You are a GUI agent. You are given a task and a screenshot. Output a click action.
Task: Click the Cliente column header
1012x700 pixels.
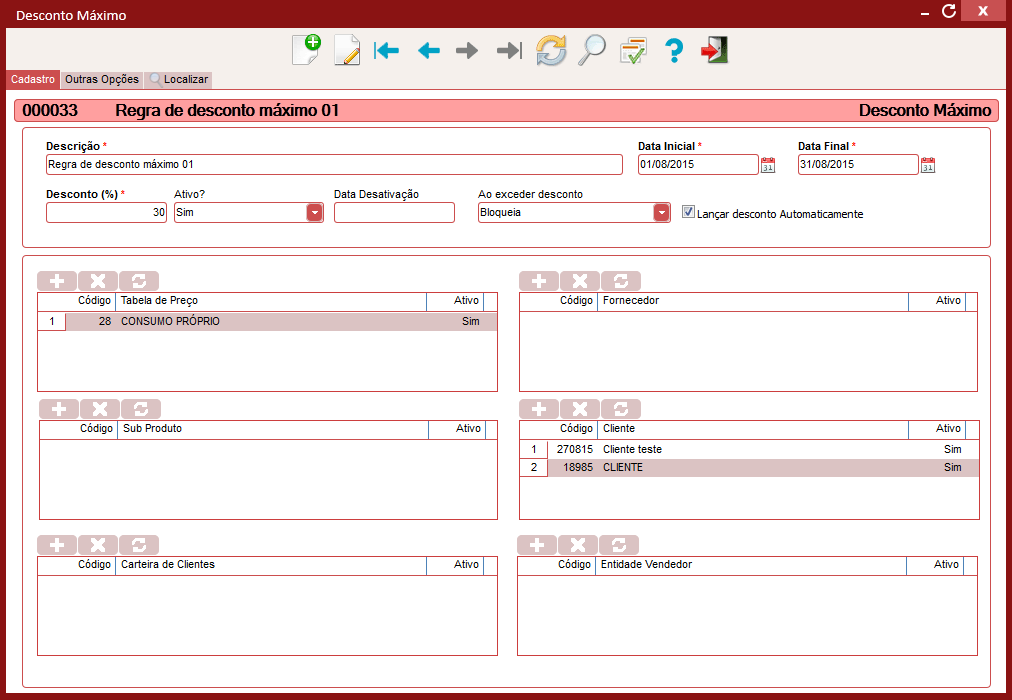(x=753, y=428)
